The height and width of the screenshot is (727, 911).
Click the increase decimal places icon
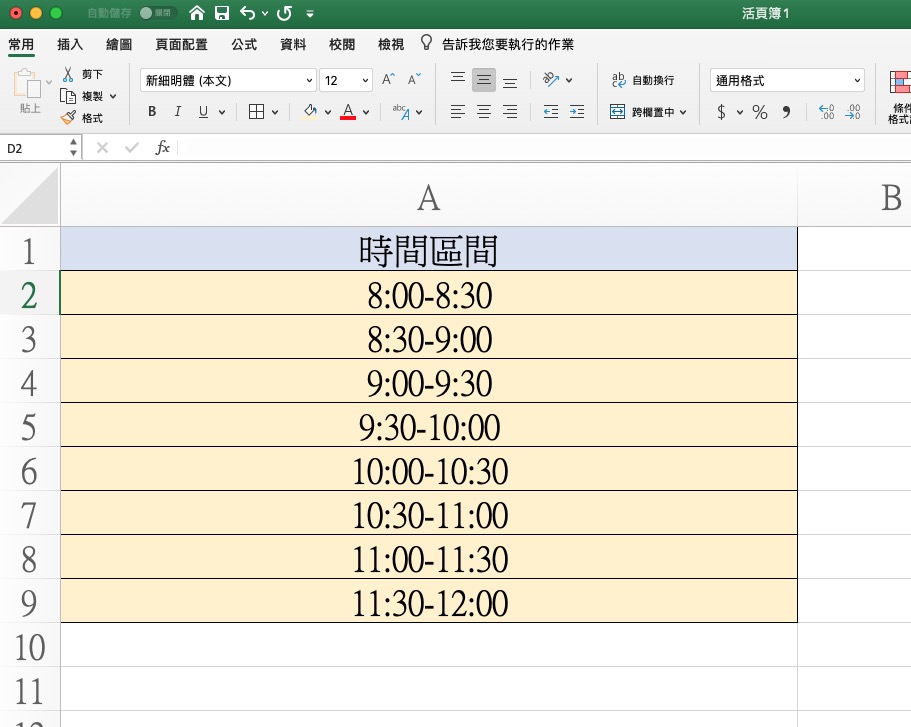tap(824, 112)
